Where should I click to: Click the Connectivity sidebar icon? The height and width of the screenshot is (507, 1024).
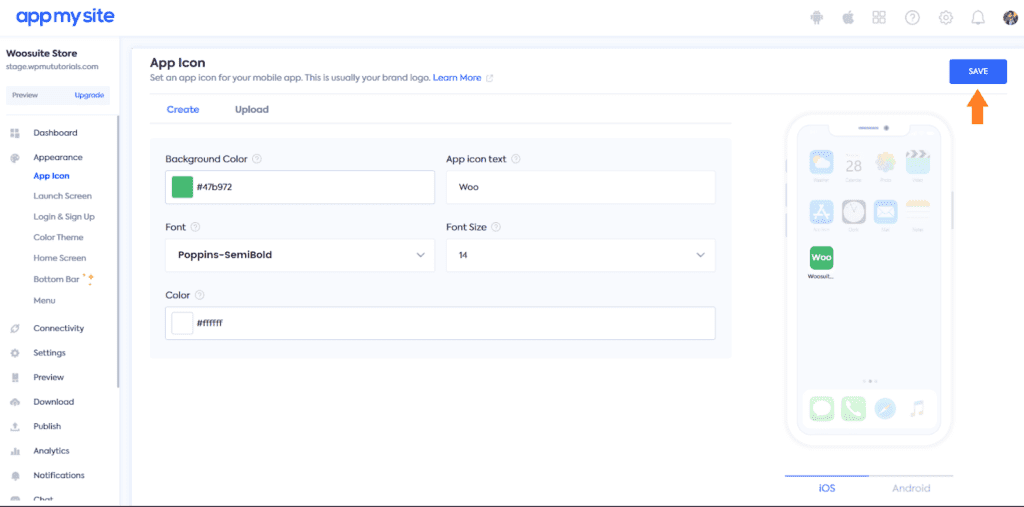pos(15,329)
